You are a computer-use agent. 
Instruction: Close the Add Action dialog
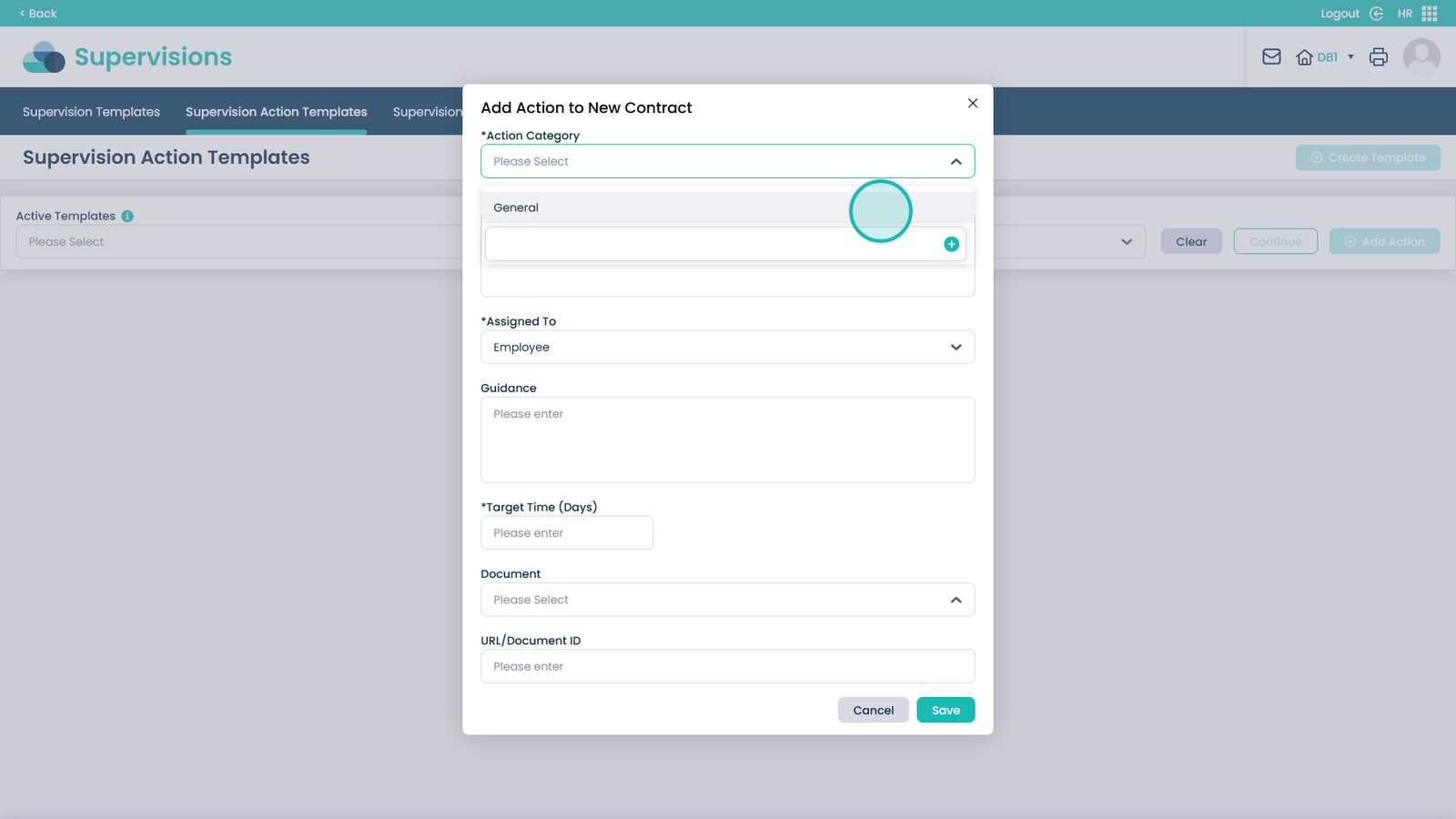click(x=973, y=103)
